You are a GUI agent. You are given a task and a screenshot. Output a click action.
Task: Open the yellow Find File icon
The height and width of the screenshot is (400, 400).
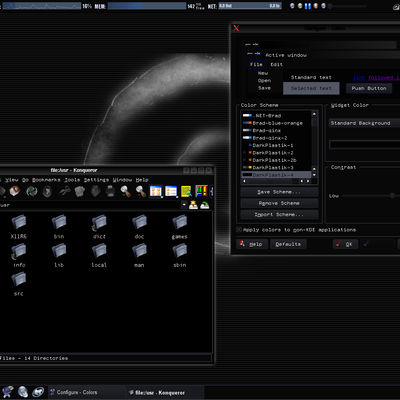(186, 191)
